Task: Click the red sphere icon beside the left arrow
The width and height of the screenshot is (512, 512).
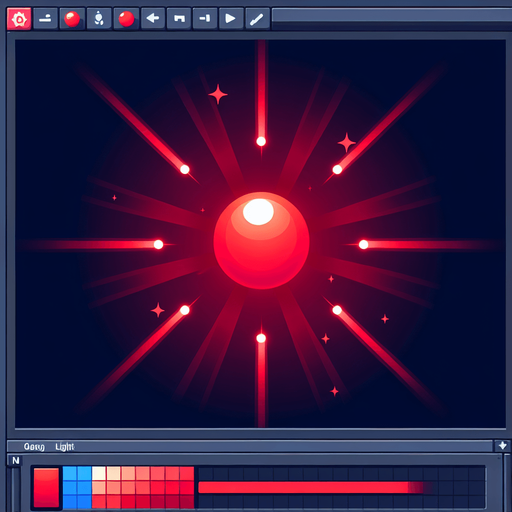Action: (126, 19)
